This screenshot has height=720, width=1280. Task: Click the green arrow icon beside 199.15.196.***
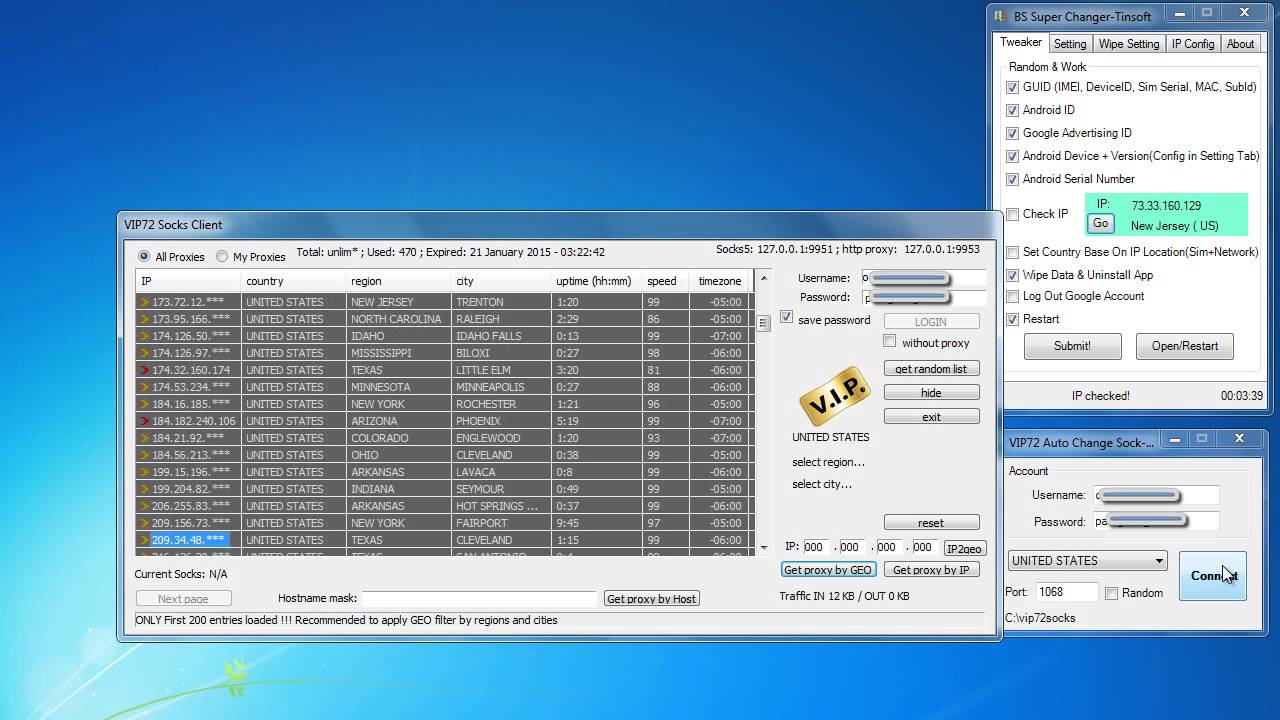coord(145,472)
